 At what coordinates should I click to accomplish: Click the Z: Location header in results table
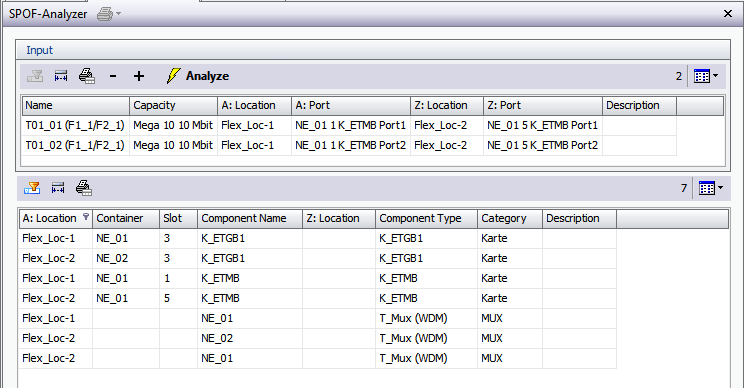(339, 218)
